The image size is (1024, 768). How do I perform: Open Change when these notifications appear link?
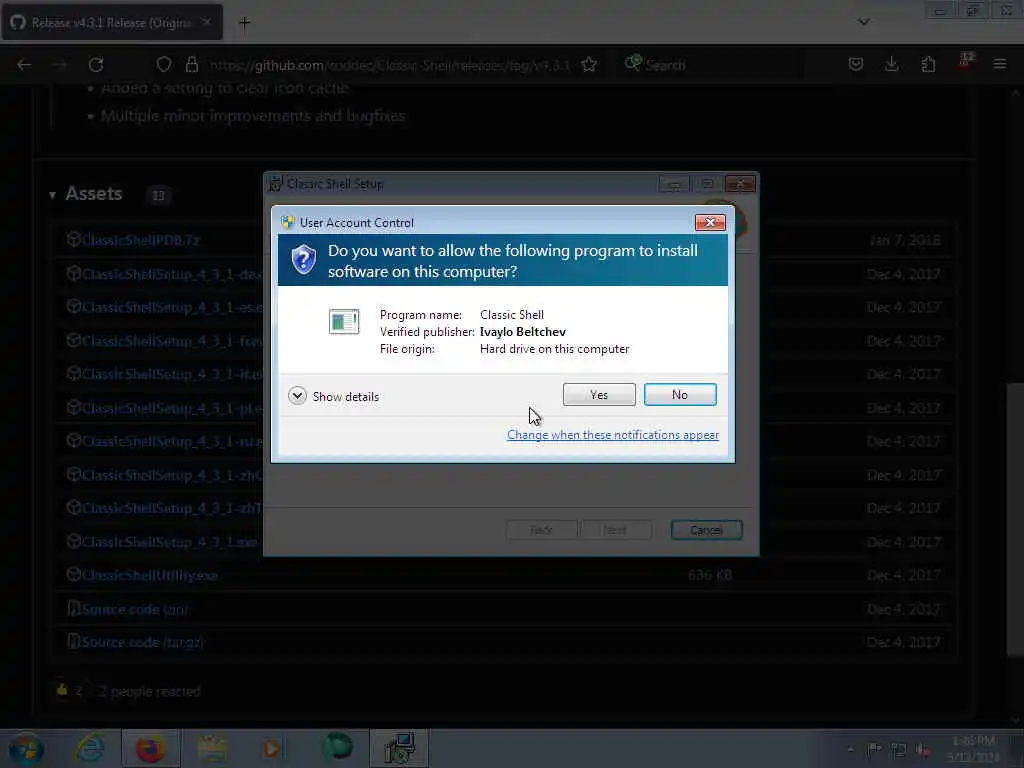click(613, 435)
